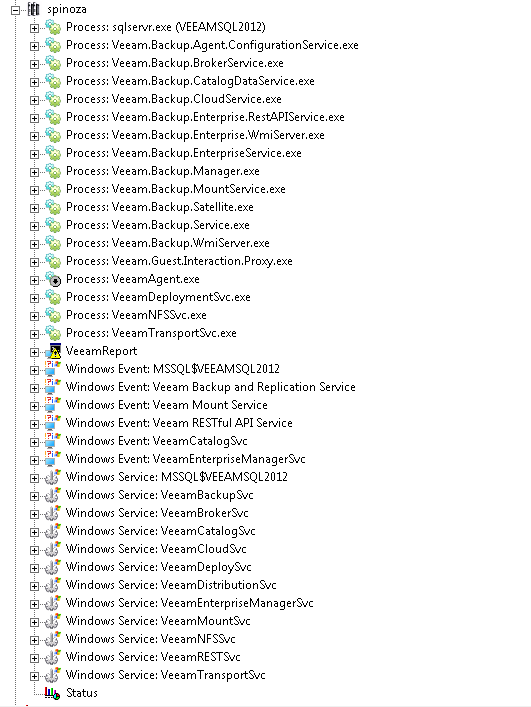Select Windows Service: VeeamTransportSvc row
This screenshot has height=707, width=531.
tap(166, 675)
